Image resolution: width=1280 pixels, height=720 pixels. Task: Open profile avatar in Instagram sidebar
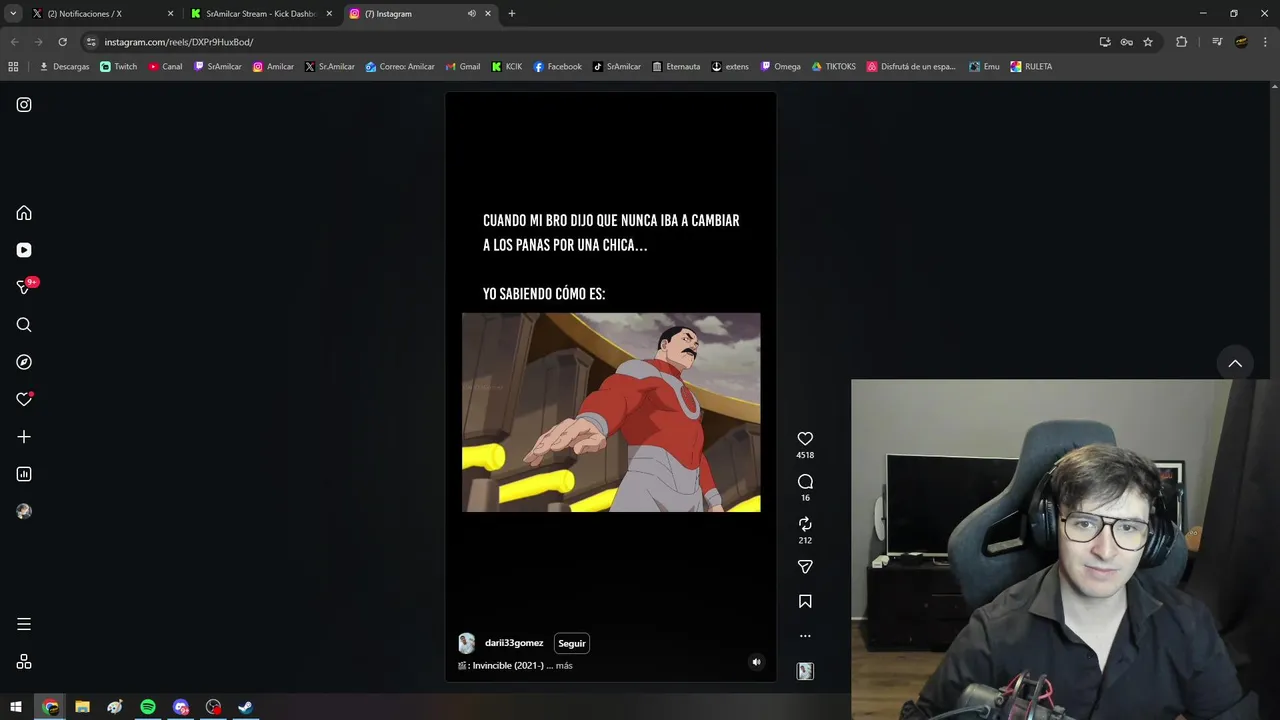click(x=24, y=511)
